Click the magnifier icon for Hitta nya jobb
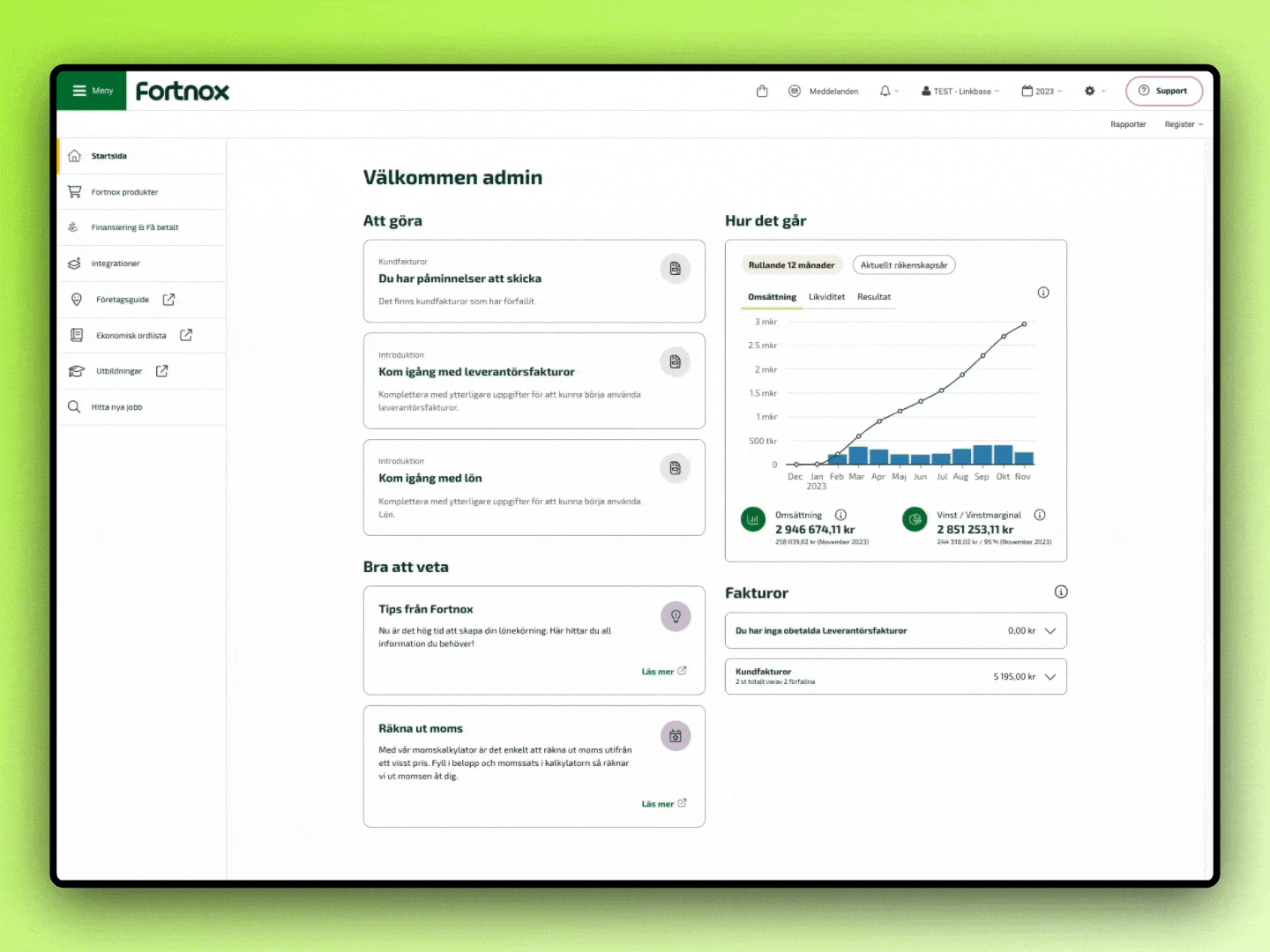 pyautogui.click(x=74, y=406)
